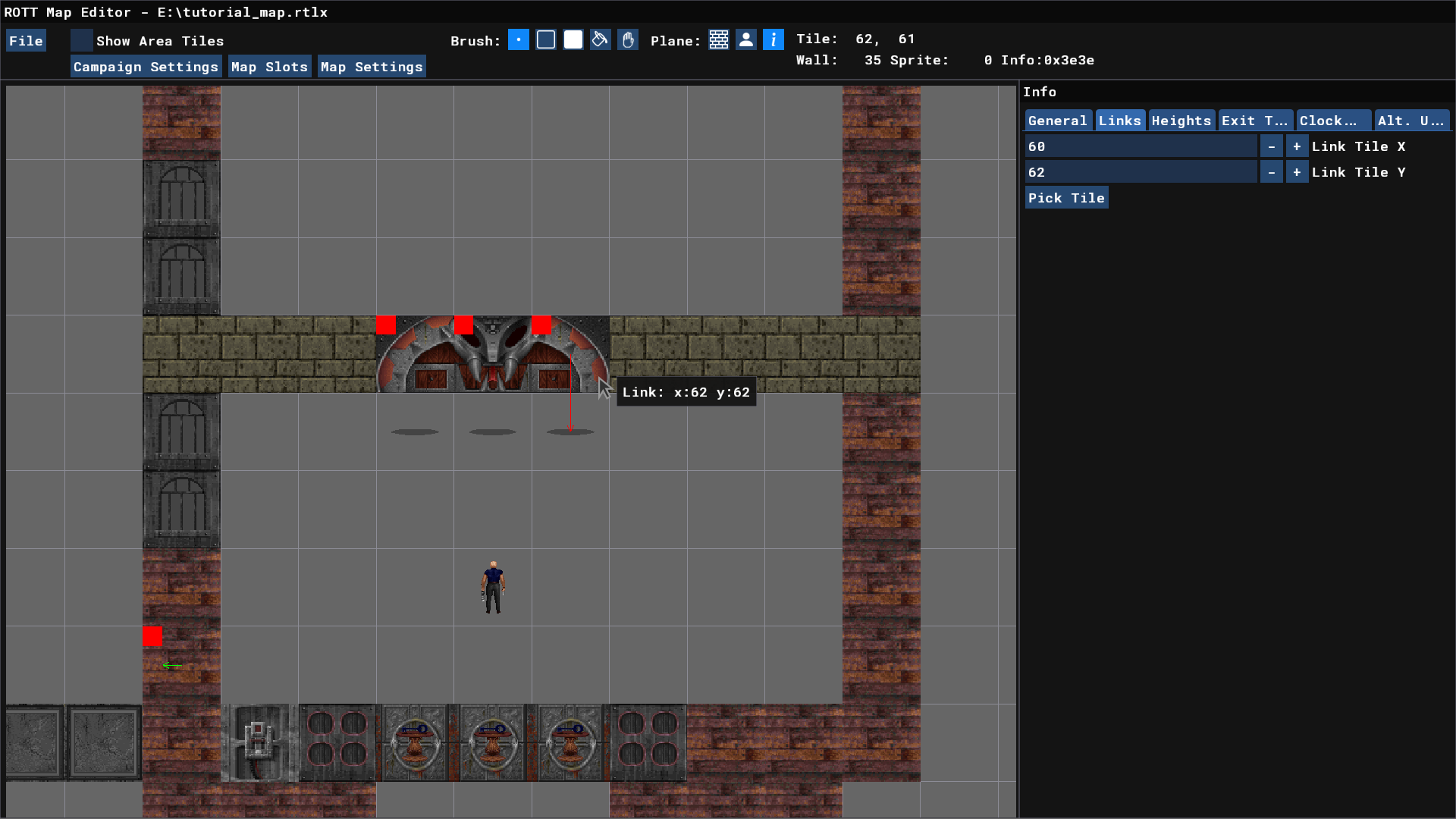Viewport: 1456px width, 819px height.
Task: Open the File menu
Action: point(26,41)
